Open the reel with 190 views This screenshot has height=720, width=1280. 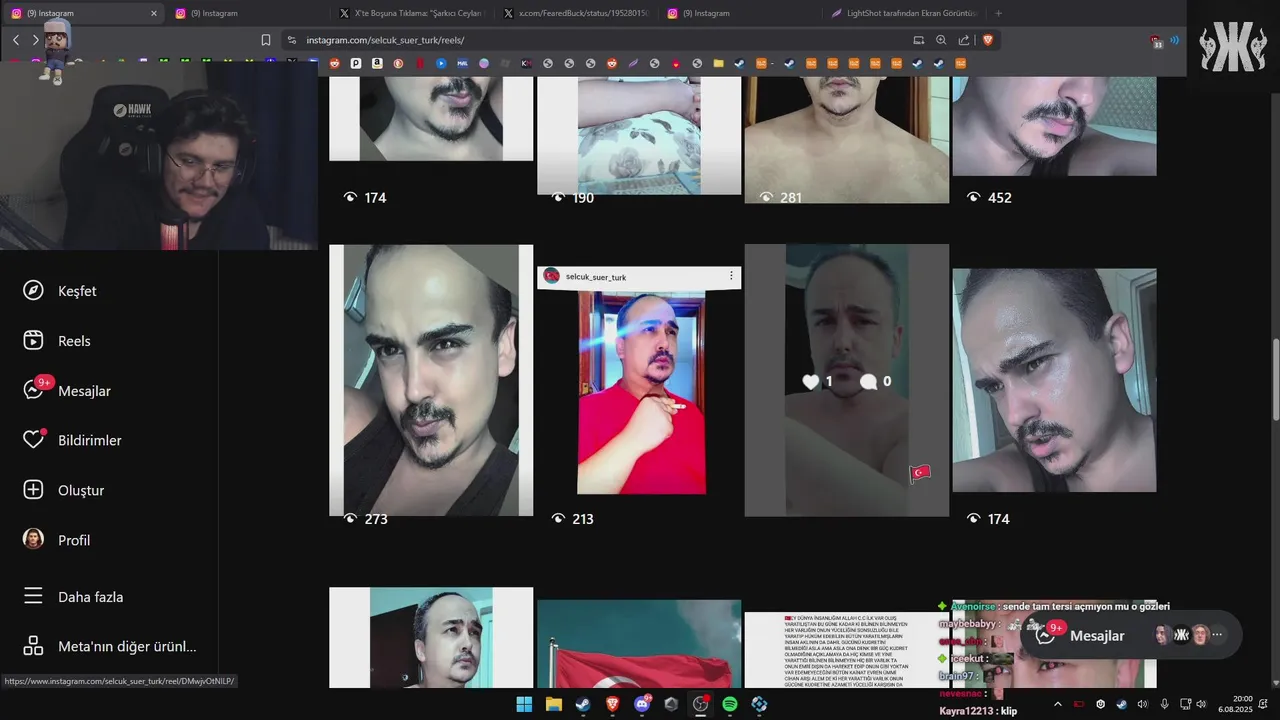coord(639,135)
